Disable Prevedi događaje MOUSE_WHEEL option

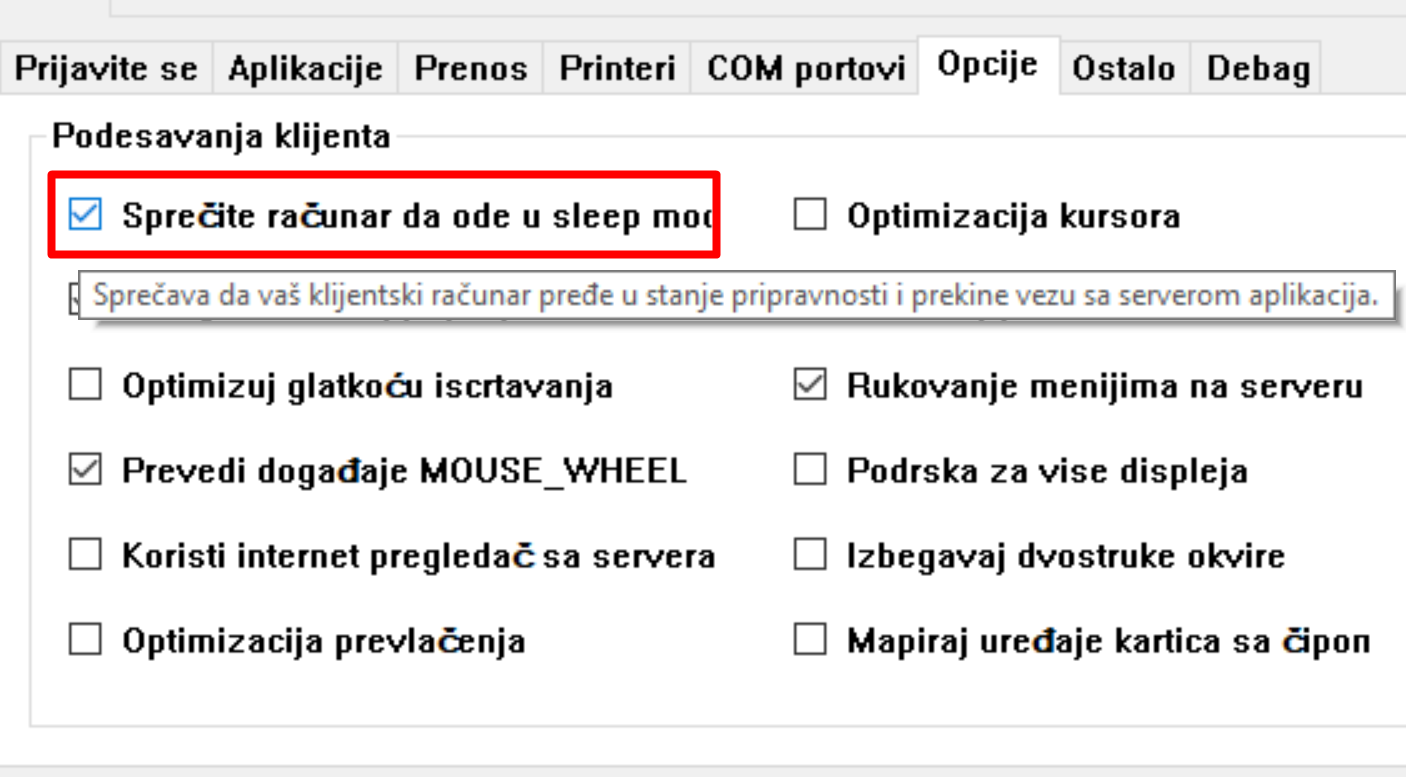coord(85,470)
